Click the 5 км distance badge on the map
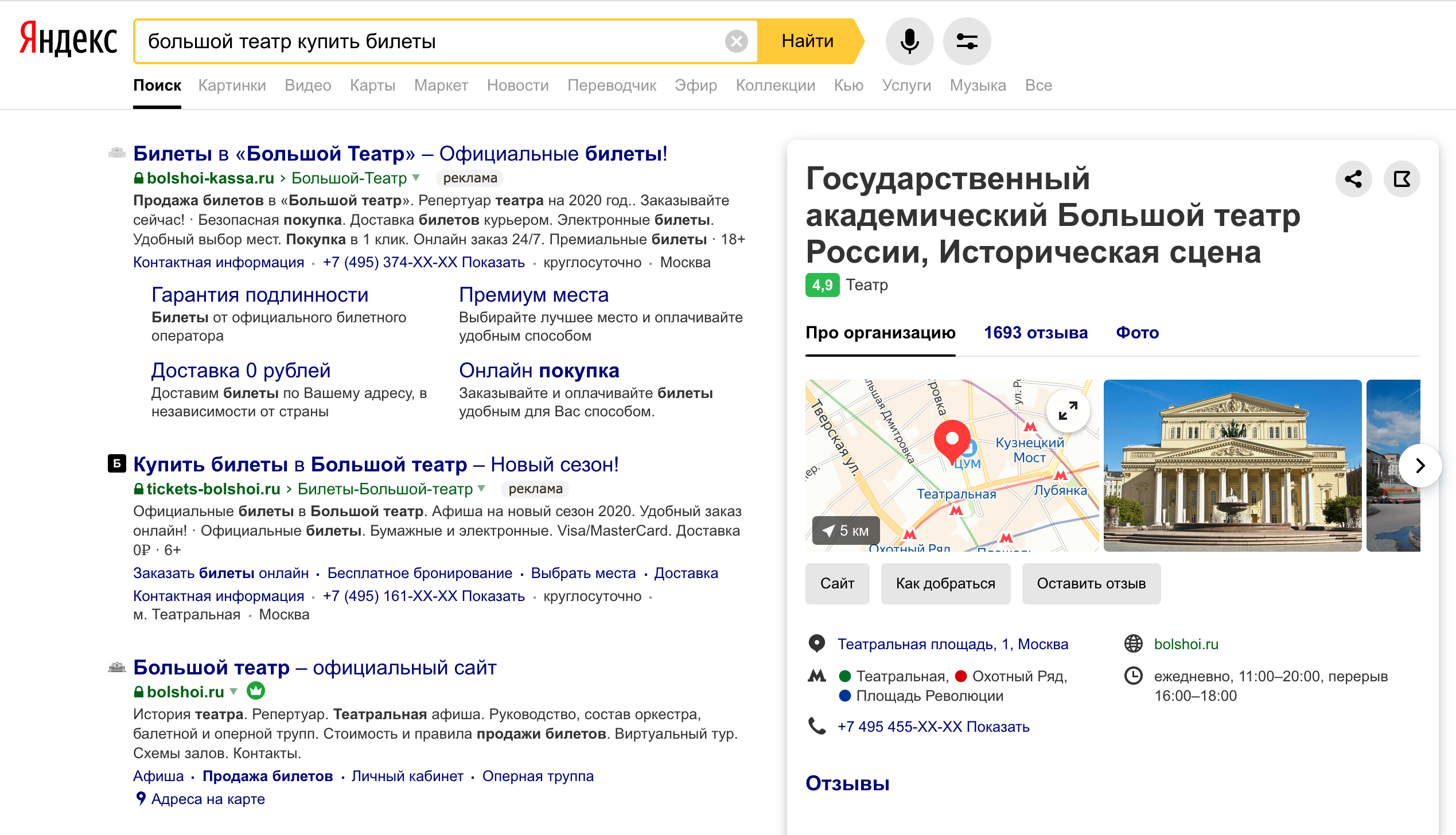The width and height of the screenshot is (1456, 835). coord(846,530)
